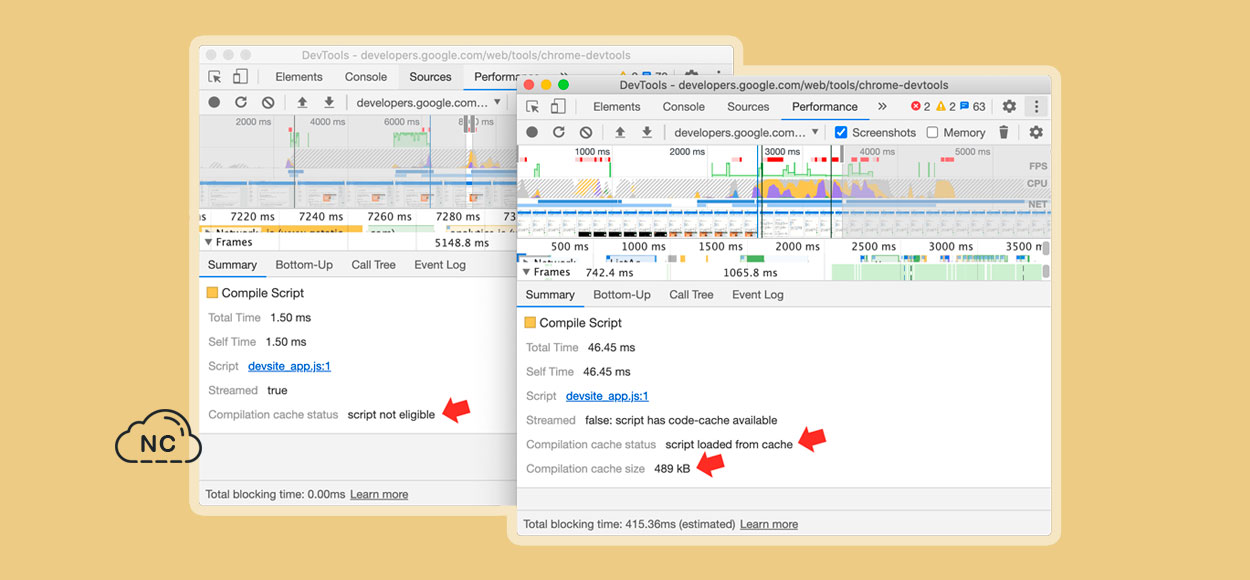Screen dimensions: 1250x580
Task: Click the '489 kB' cache size value
Action: (672, 468)
